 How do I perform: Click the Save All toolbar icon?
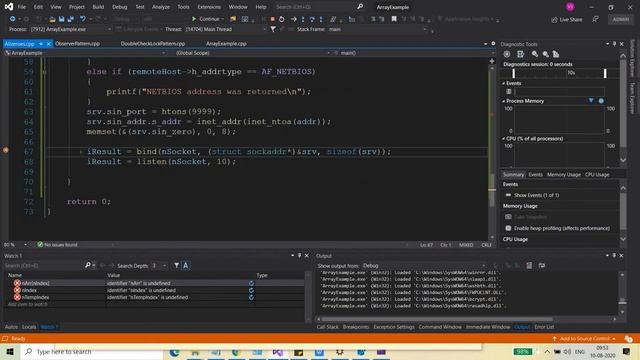[x=70, y=19]
